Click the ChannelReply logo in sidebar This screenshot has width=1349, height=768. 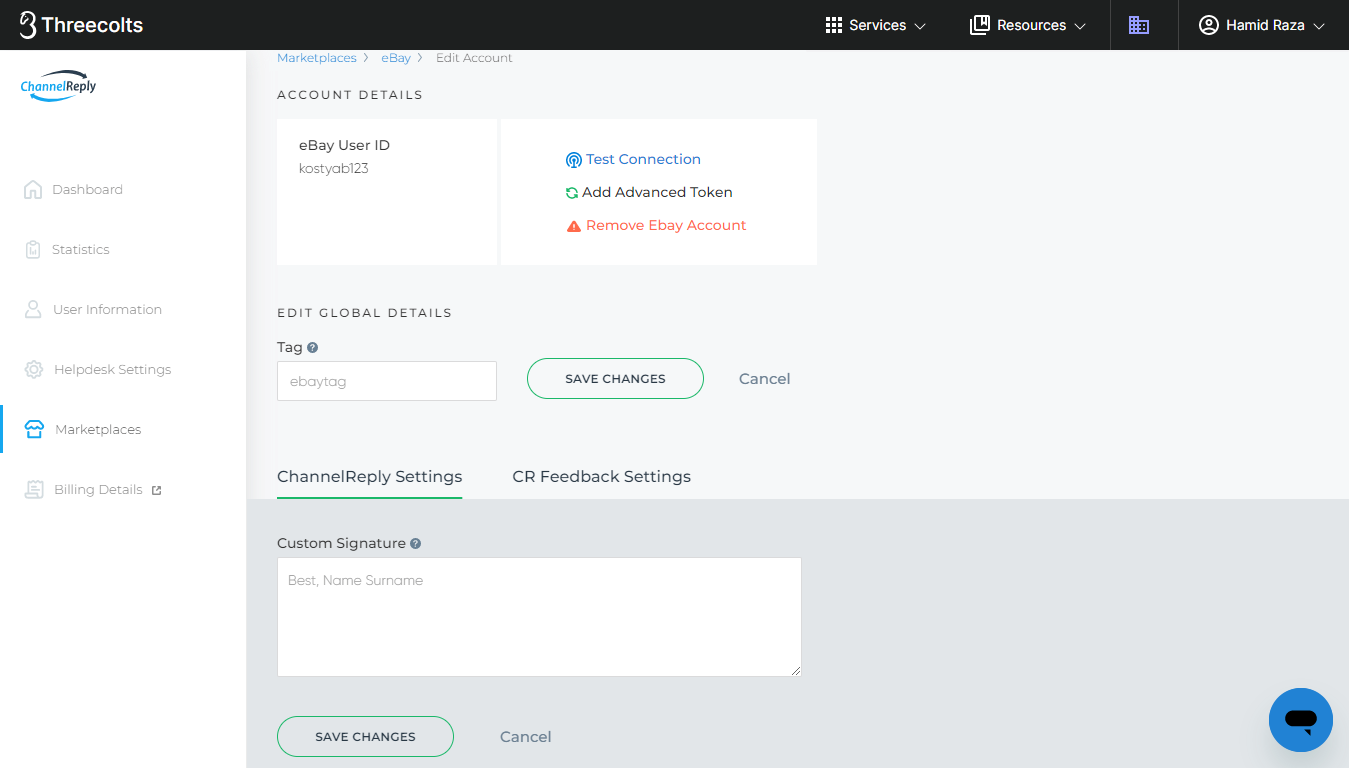coord(58,86)
